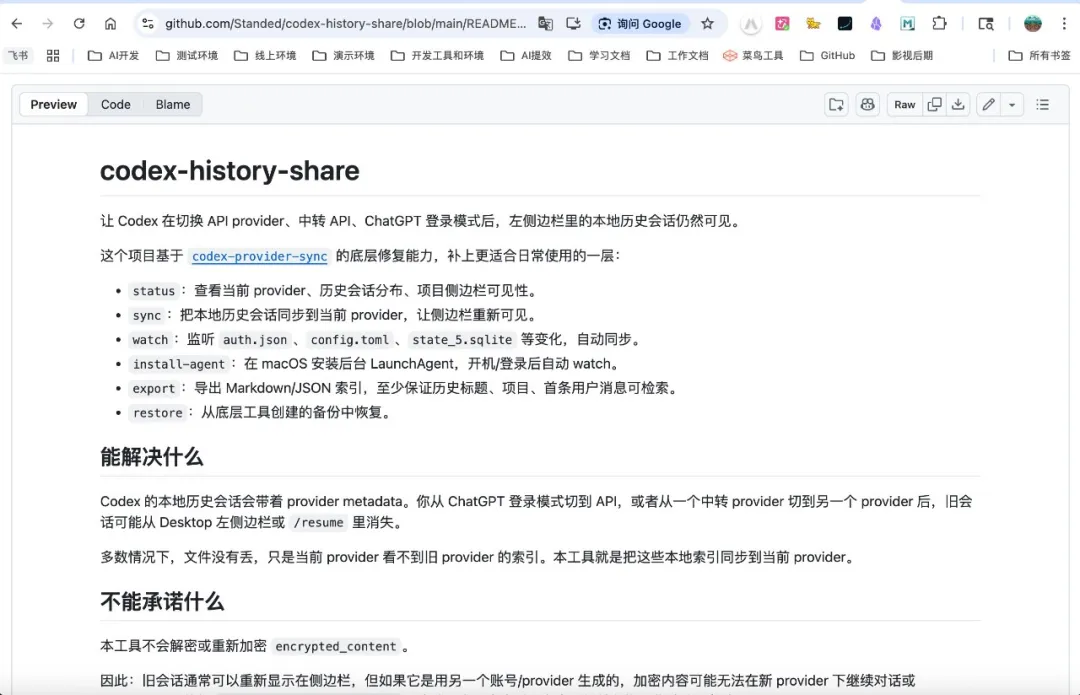
Task: Open the 开发工具和环境 bookmark folder
Action: pos(437,55)
